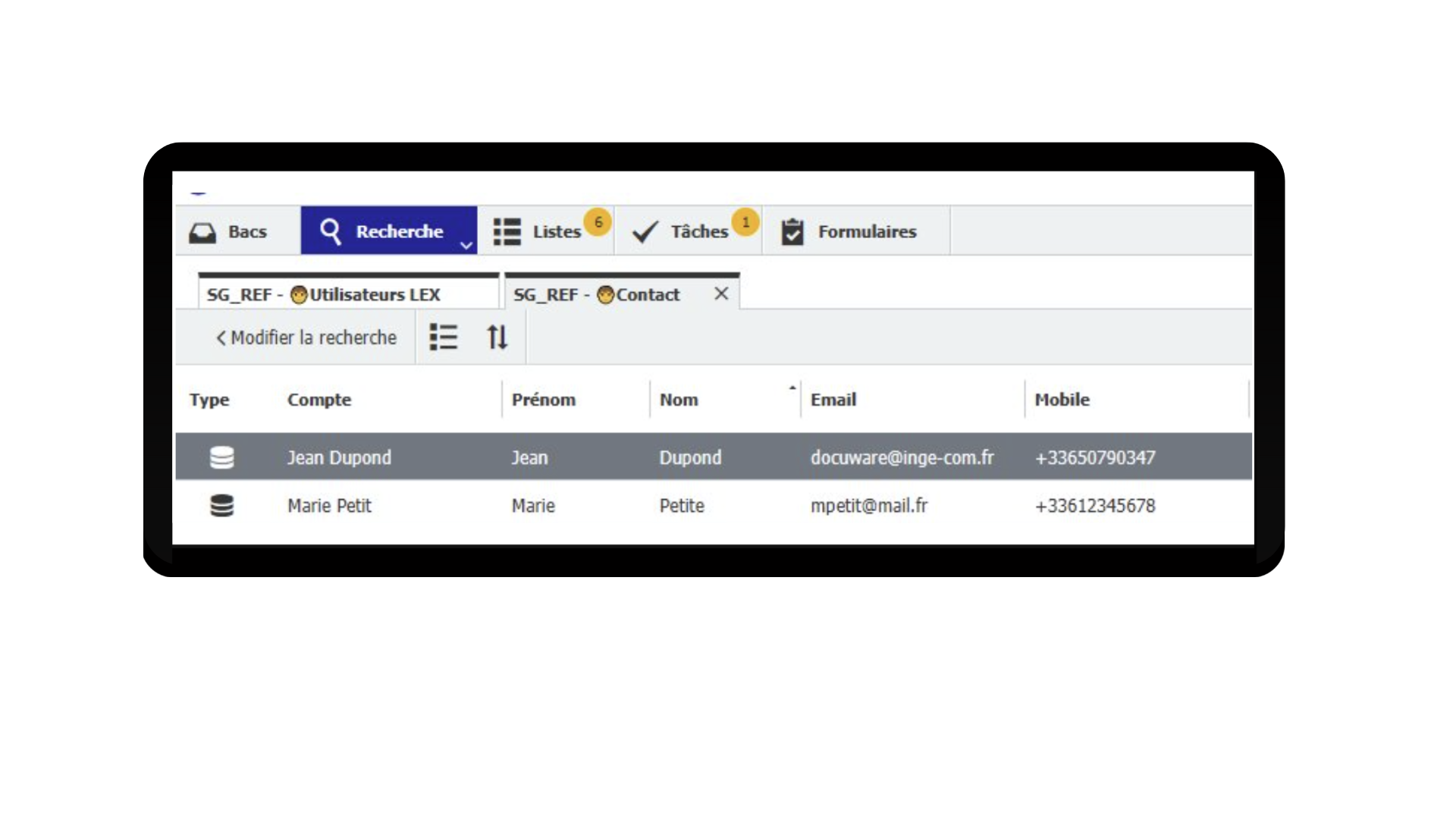
Task: Click the sort order arrows icon
Action: 497,337
